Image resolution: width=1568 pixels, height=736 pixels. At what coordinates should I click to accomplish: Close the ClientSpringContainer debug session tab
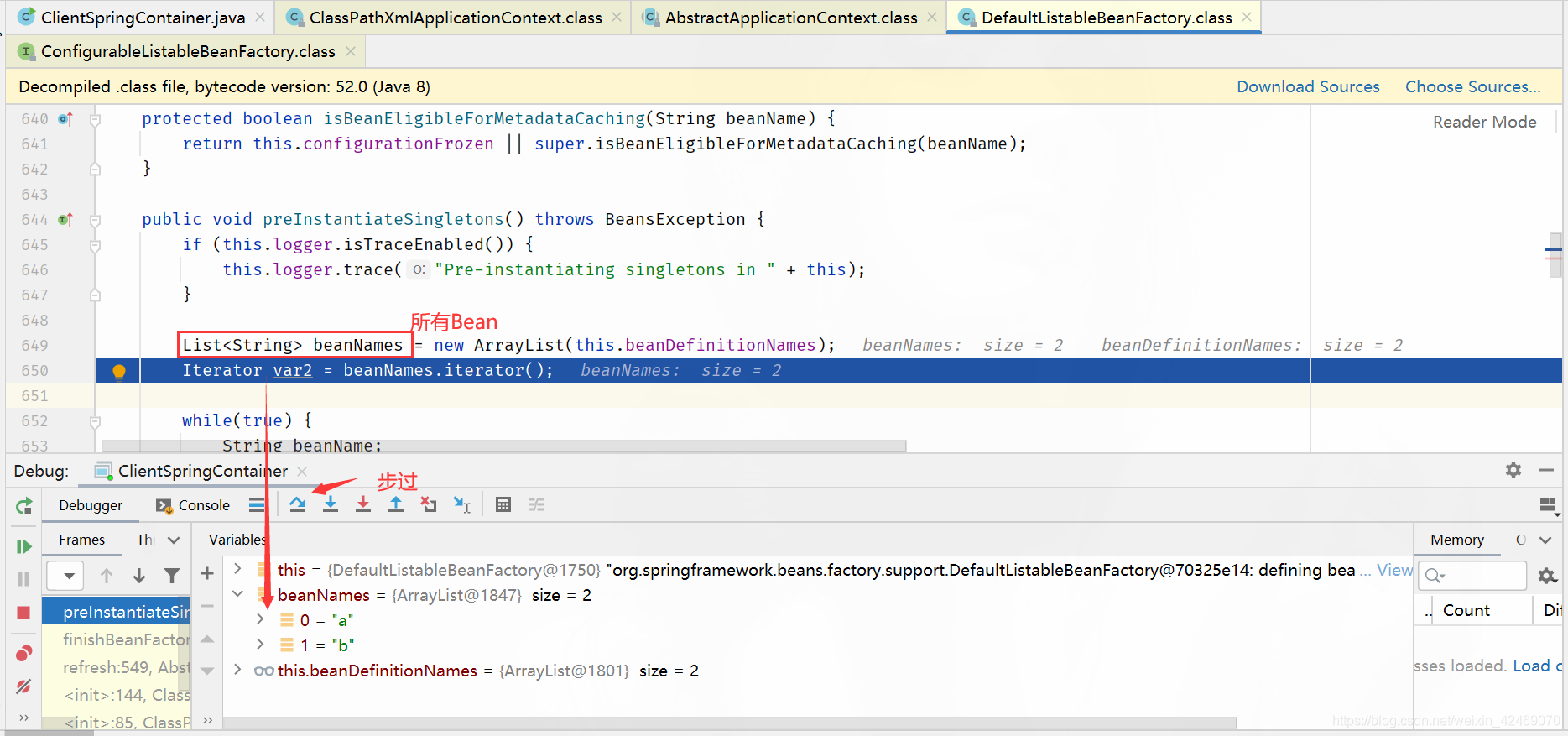(302, 471)
